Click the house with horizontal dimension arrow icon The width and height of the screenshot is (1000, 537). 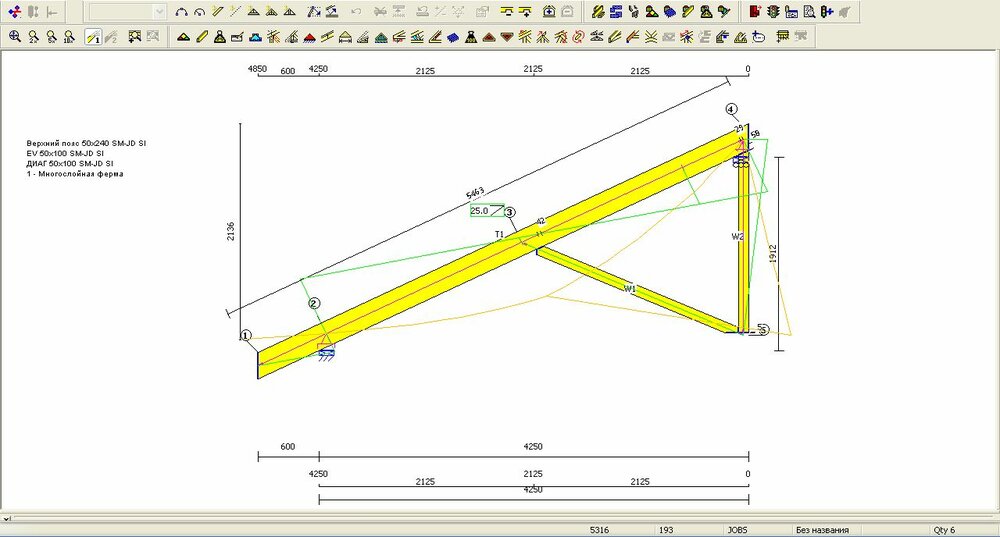[x=345, y=37]
